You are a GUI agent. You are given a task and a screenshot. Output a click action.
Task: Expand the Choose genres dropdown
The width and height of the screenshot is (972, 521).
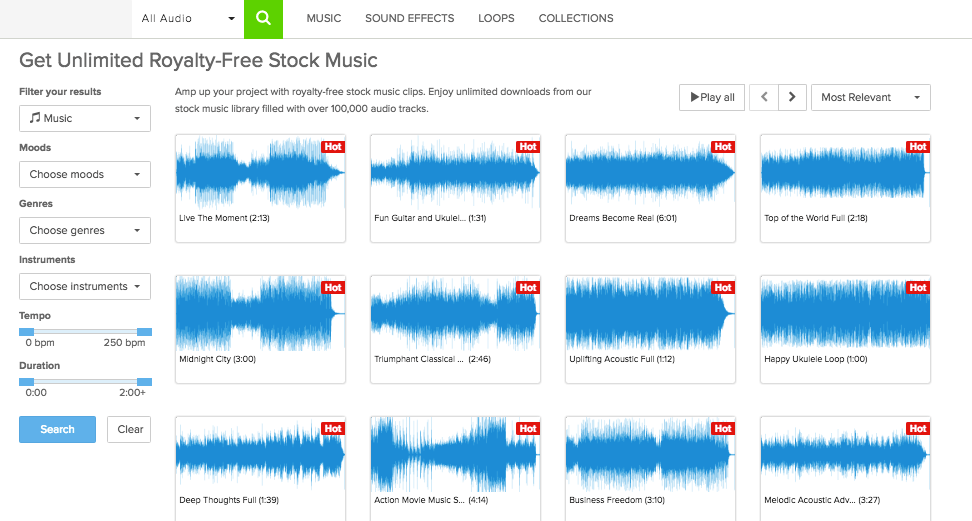85,230
